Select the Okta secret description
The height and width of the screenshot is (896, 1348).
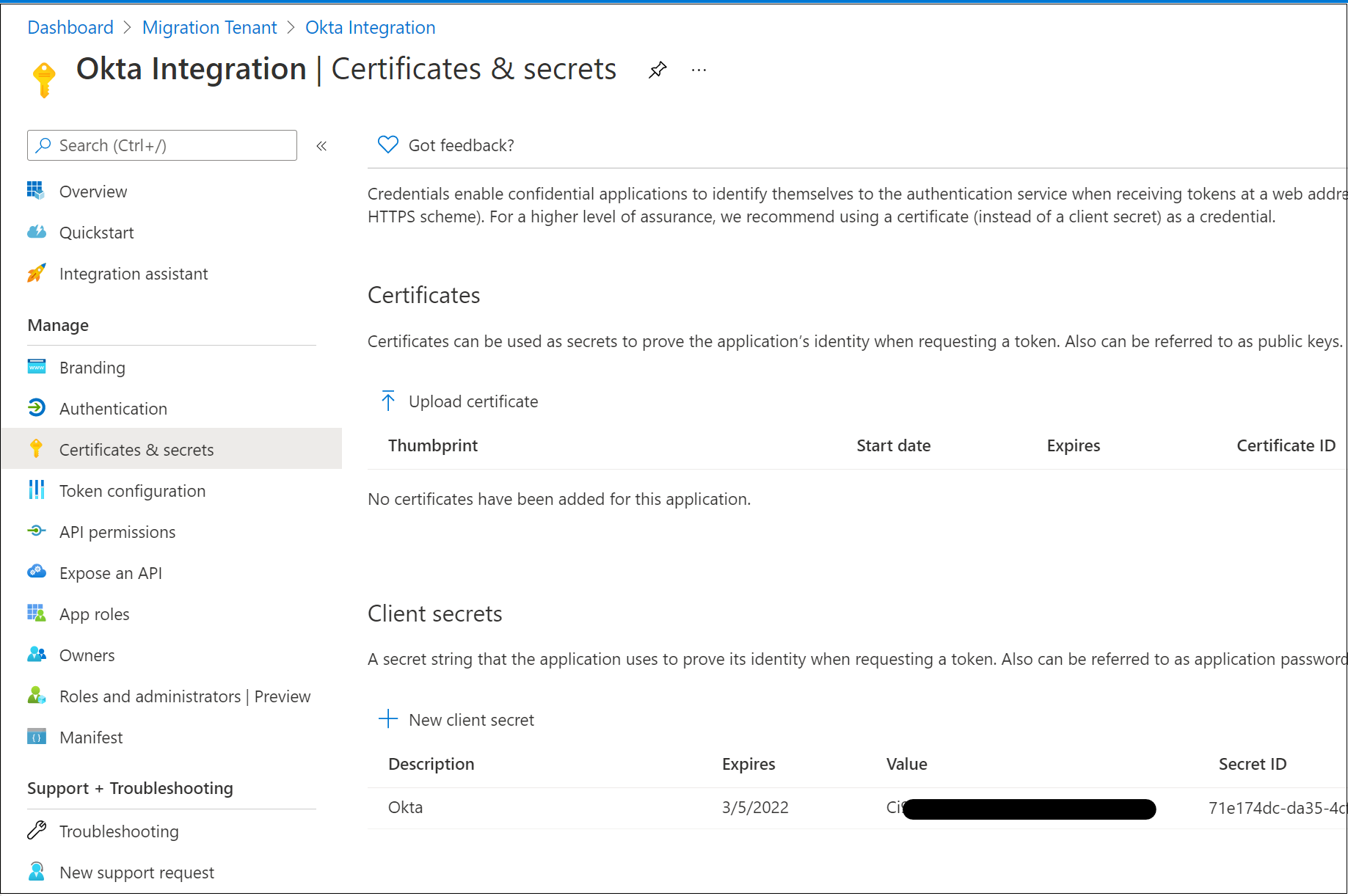click(406, 807)
